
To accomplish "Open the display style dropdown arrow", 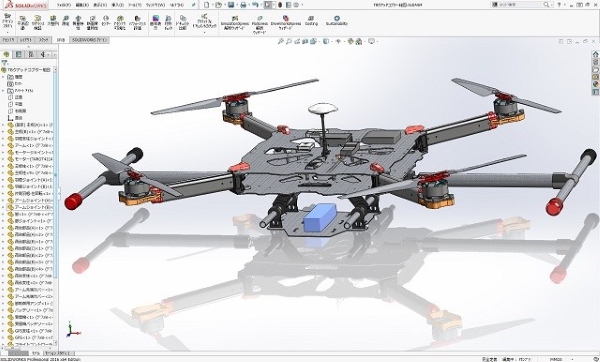I will point(331,41).
